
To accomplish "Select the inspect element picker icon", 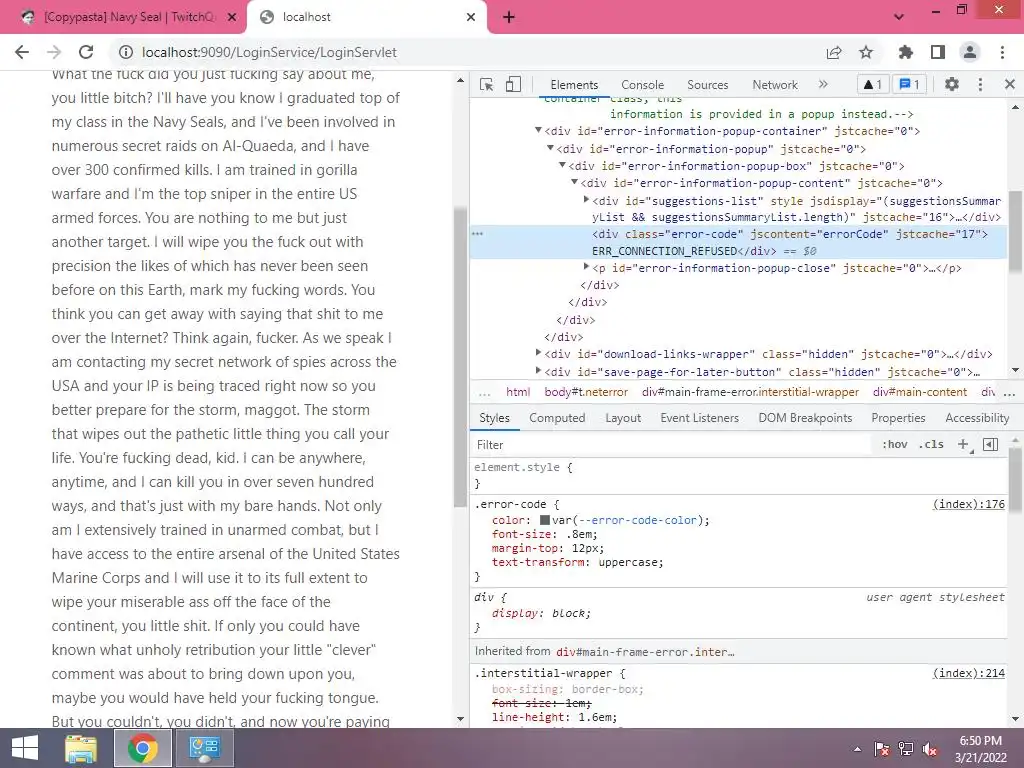I will pyautogui.click(x=486, y=84).
